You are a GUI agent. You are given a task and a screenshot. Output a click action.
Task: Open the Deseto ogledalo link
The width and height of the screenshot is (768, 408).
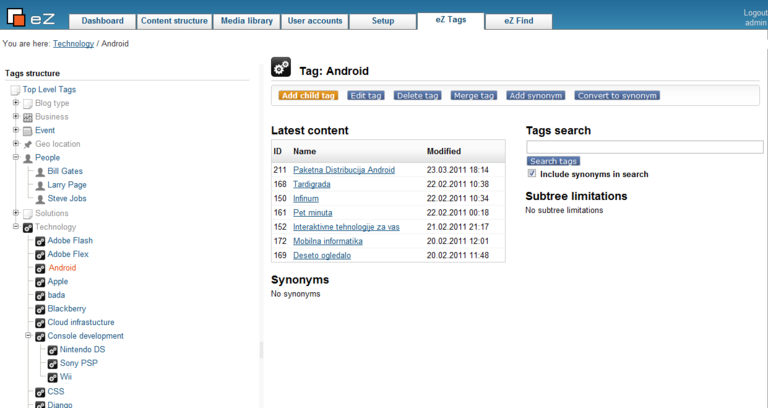pos(322,255)
